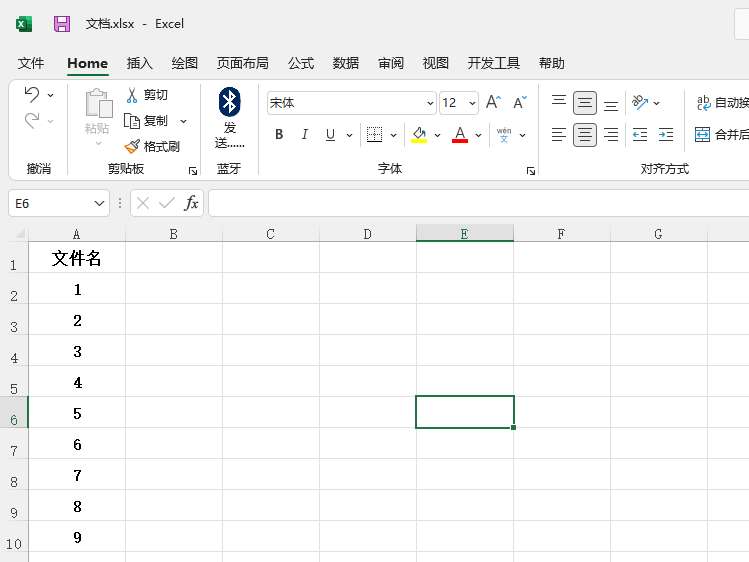Apply cell borders icon
The width and height of the screenshot is (749, 562).
(x=374, y=135)
